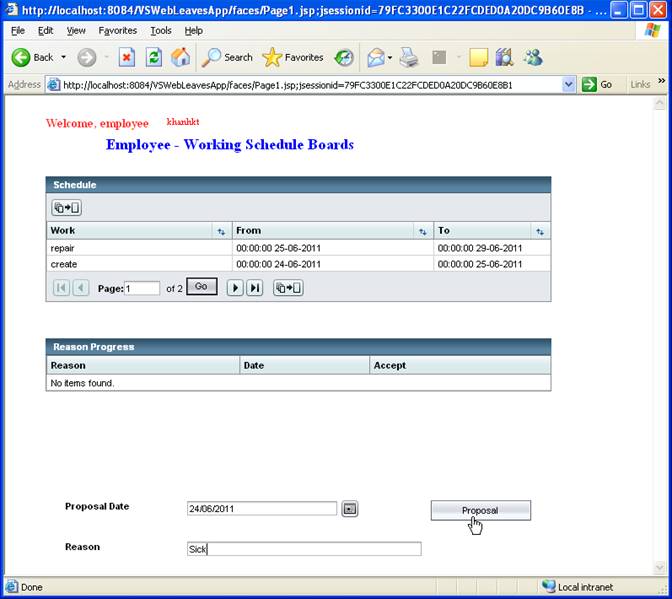Click the Forward navigation button
The width and height of the screenshot is (672, 599).
[x=87, y=57]
